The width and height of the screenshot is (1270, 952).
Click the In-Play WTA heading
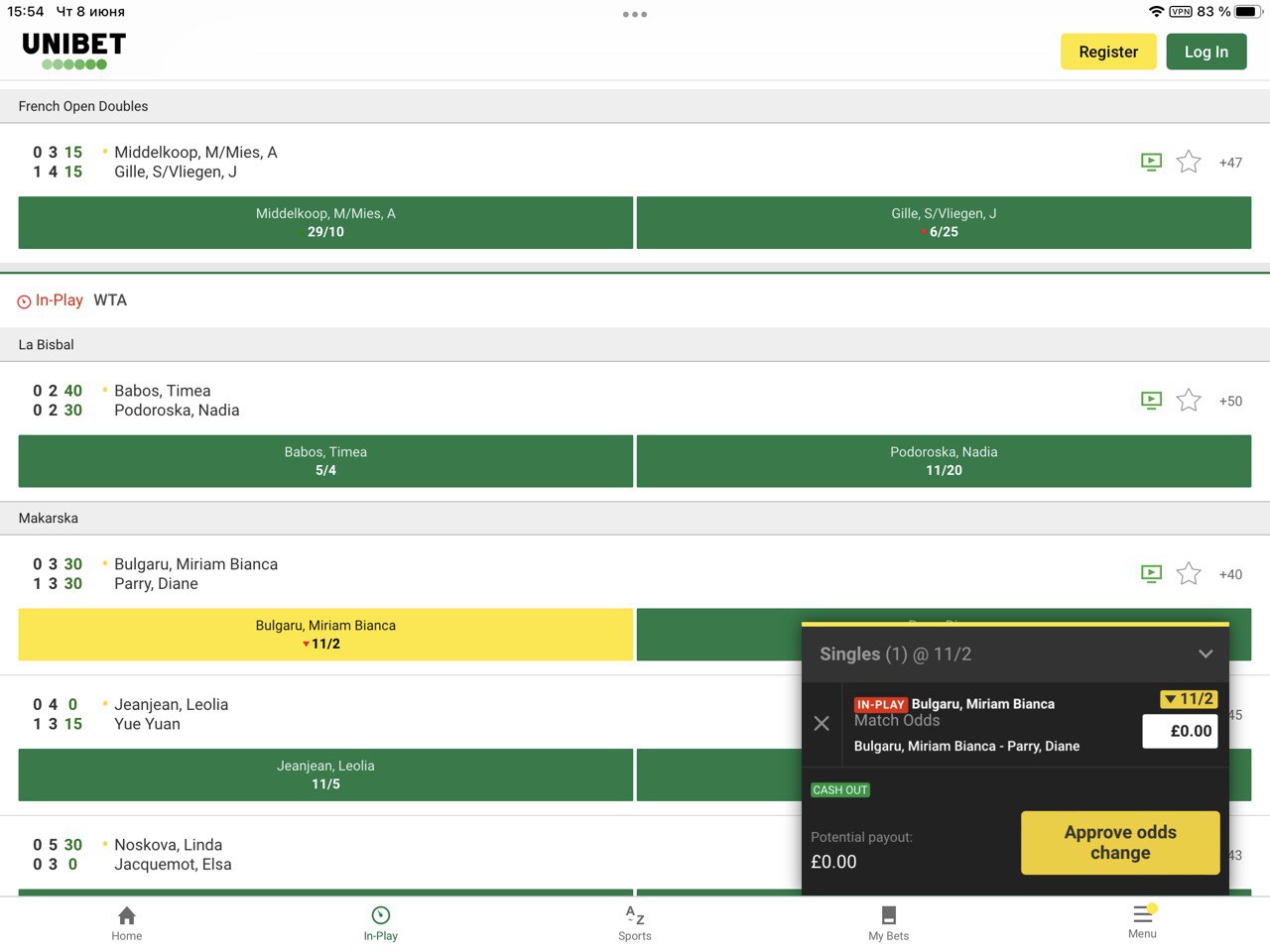[72, 300]
